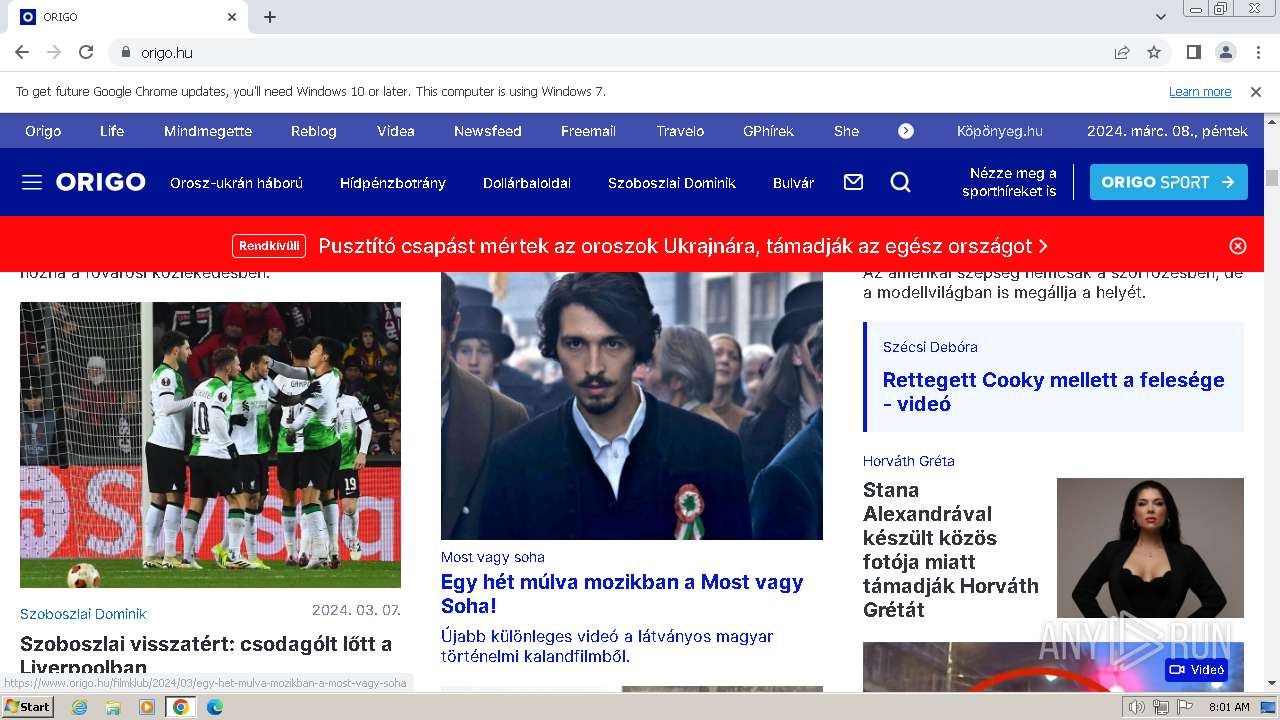Image resolution: width=1280 pixels, height=720 pixels.
Task: Open the Liverpool football players photo
Action: 210,445
